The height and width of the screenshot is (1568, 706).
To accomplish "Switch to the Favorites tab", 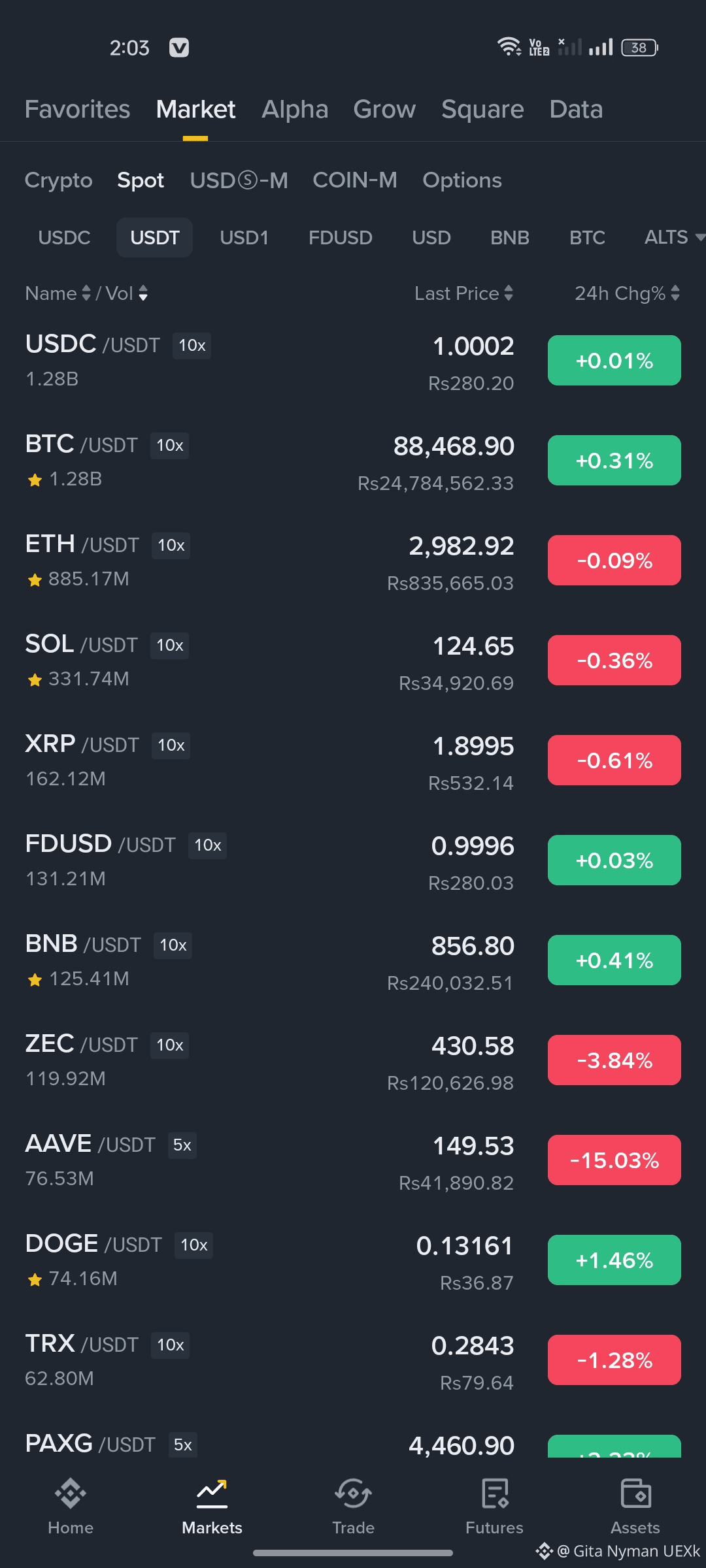I will pyautogui.click(x=77, y=109).
